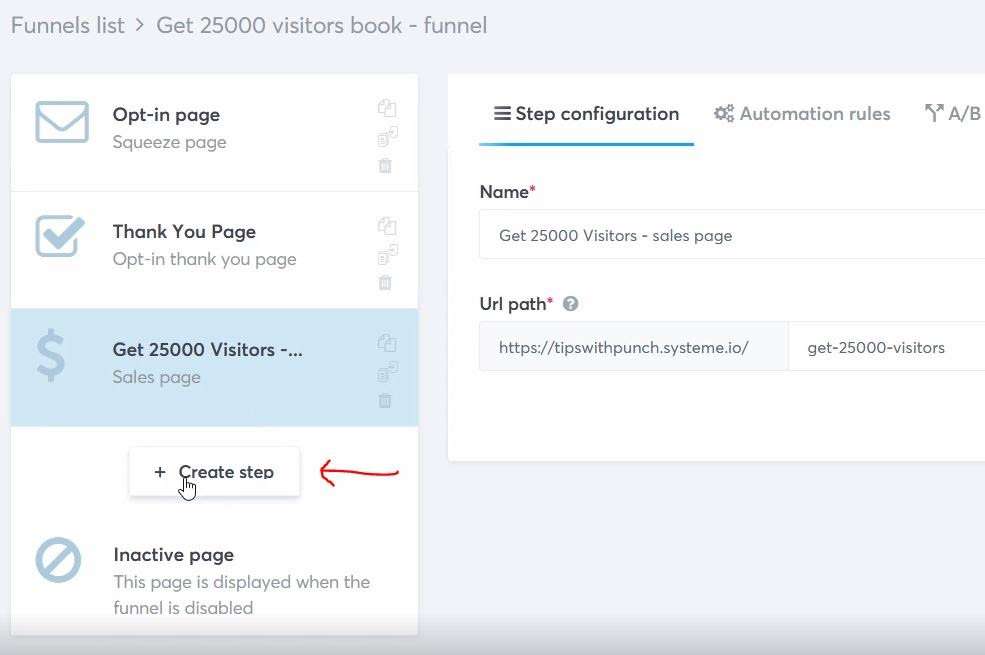Click the Sales page trash icon

pyautogui.click(x=385, y=400)
